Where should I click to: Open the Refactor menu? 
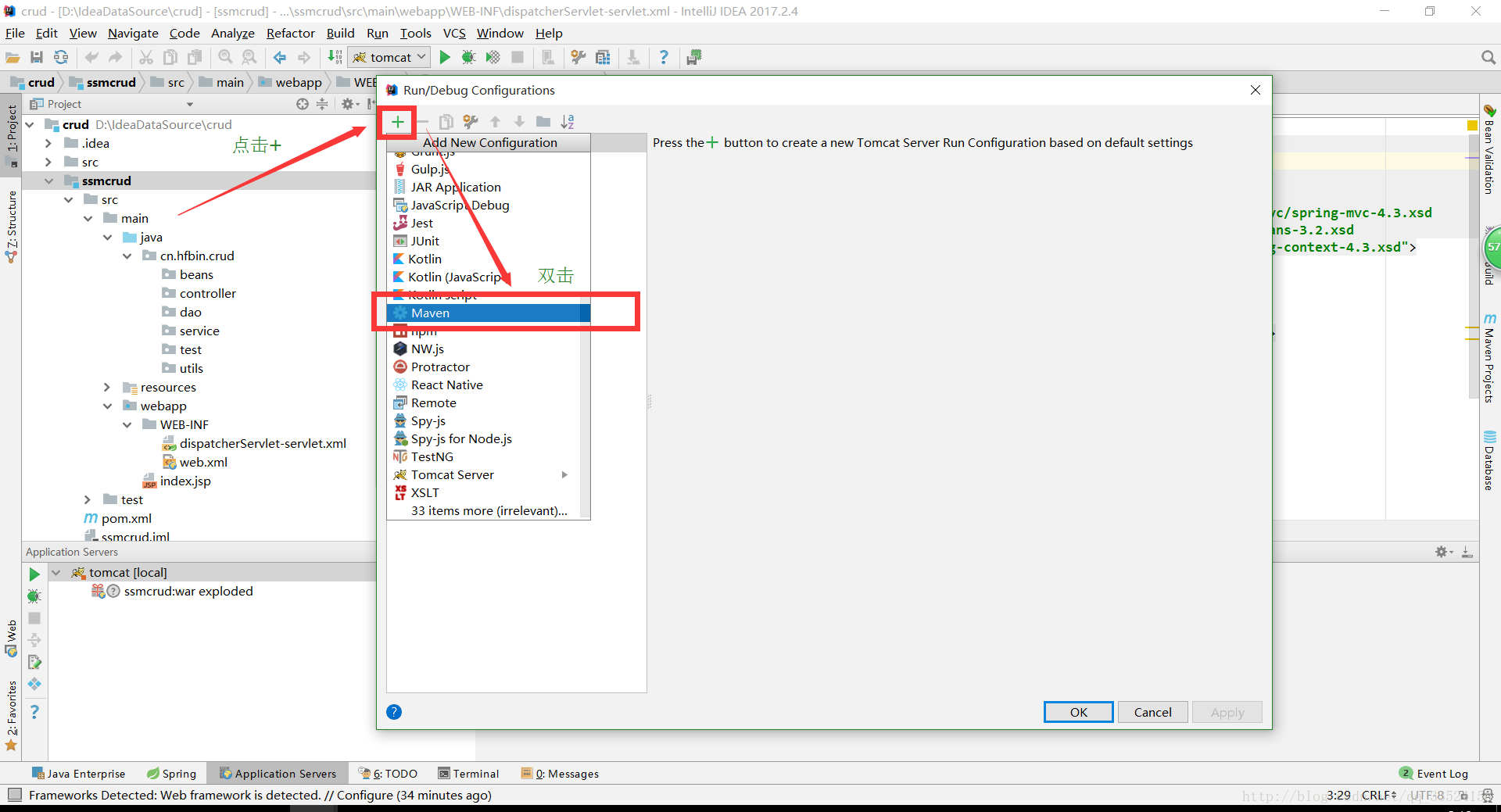(290, 33)
